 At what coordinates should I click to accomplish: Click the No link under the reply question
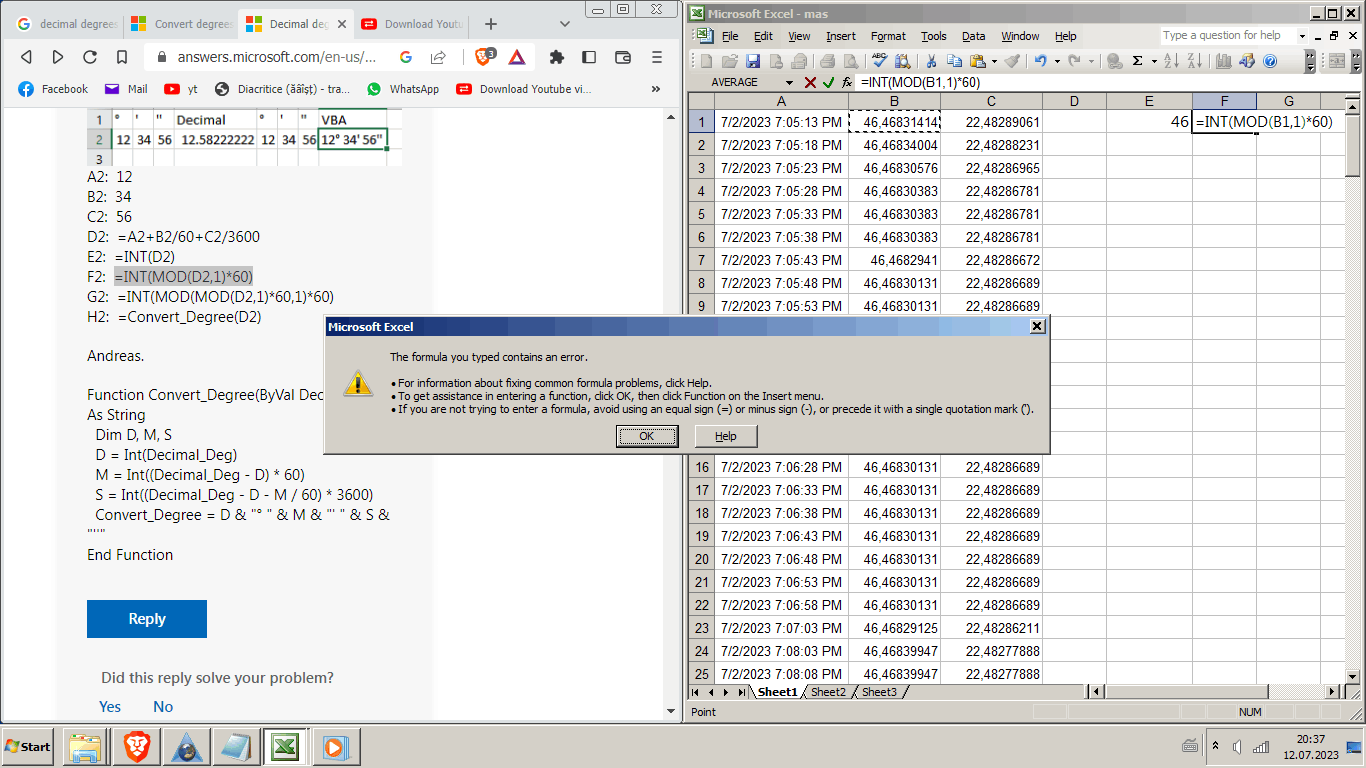pos(162,706)
